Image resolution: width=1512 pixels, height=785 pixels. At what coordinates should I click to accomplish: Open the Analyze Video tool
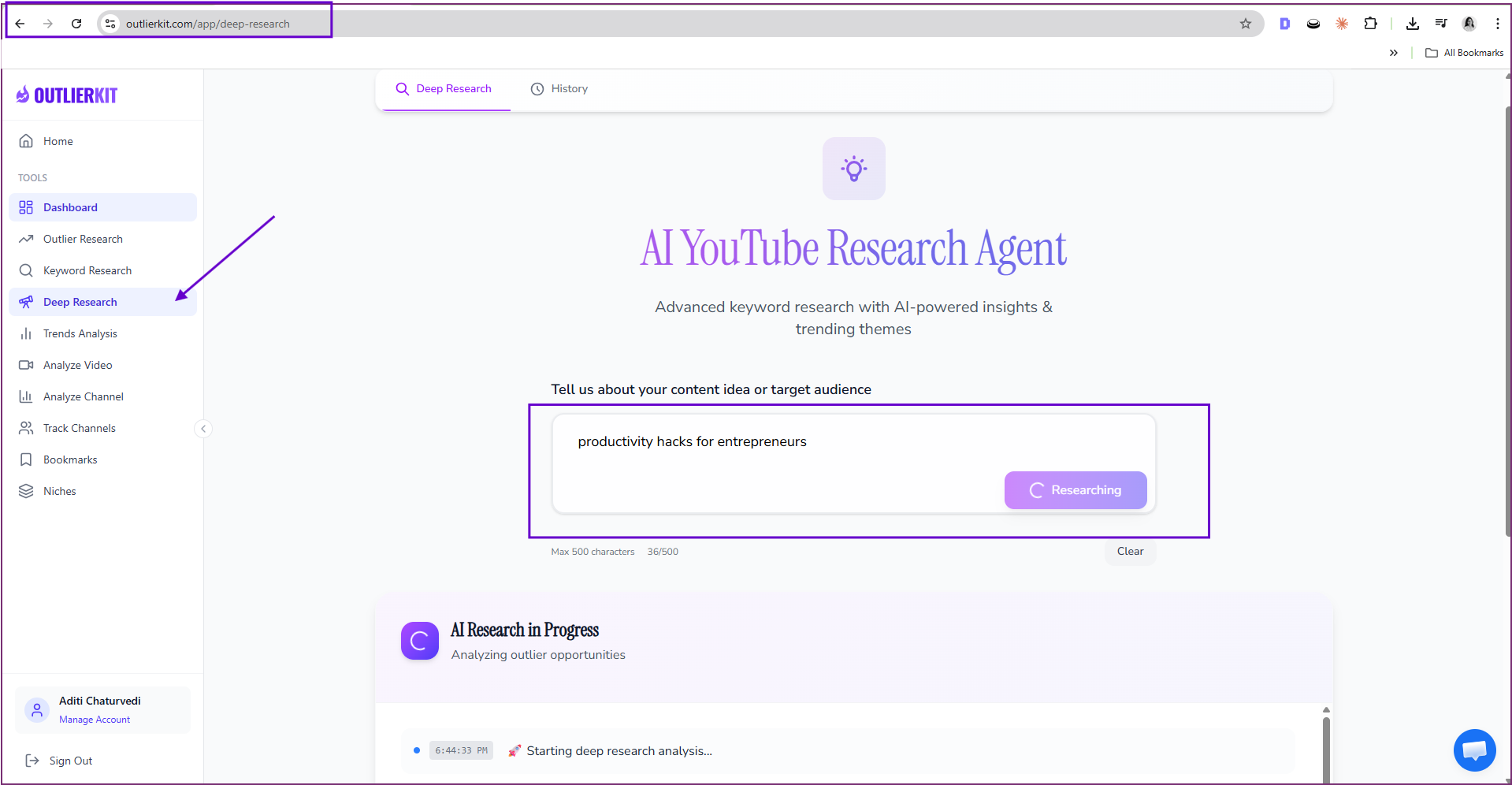click(77, 364)
